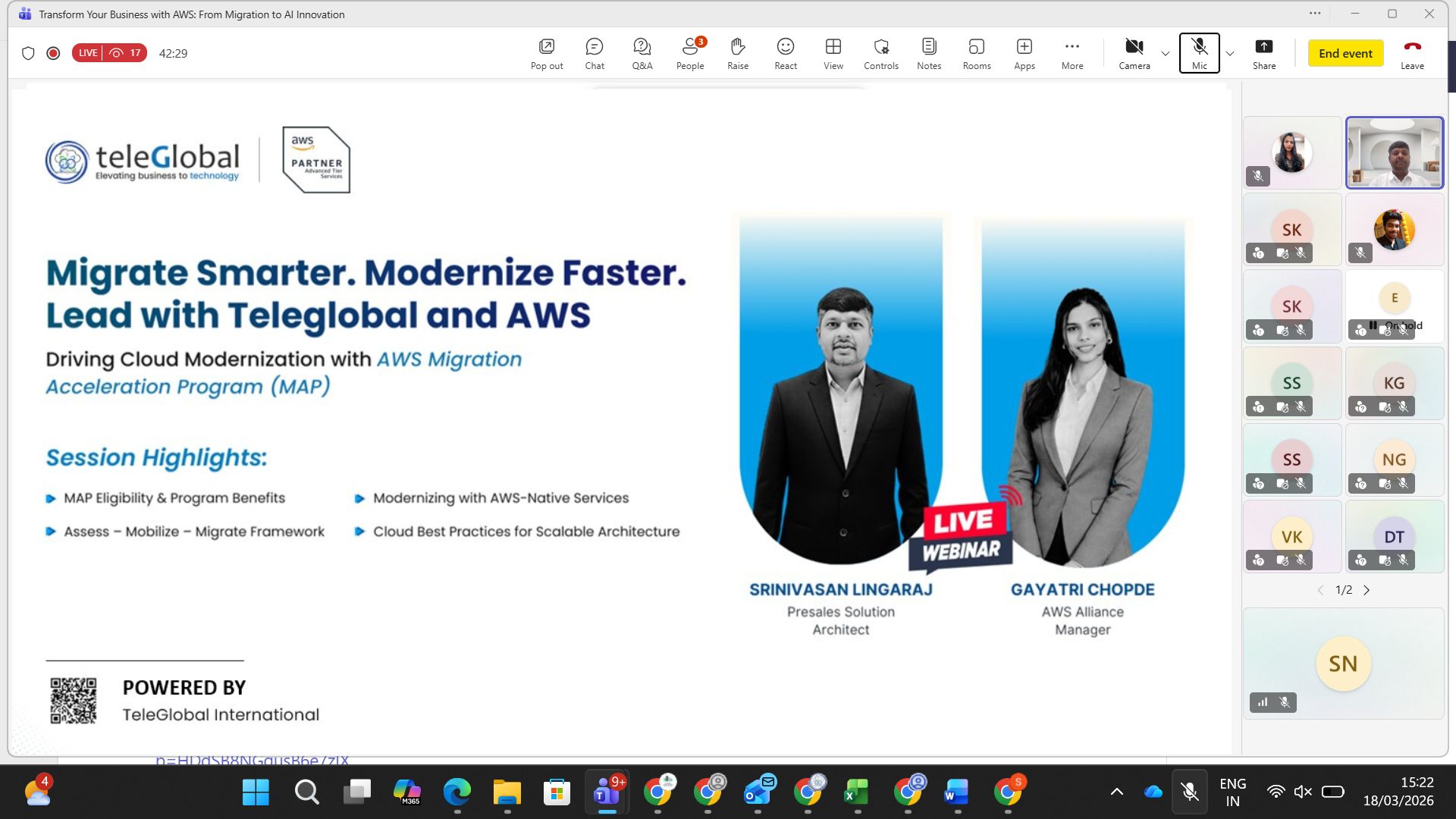Open the View layout menu
This screenshot has width=1456, height=819.
(833, 53)
